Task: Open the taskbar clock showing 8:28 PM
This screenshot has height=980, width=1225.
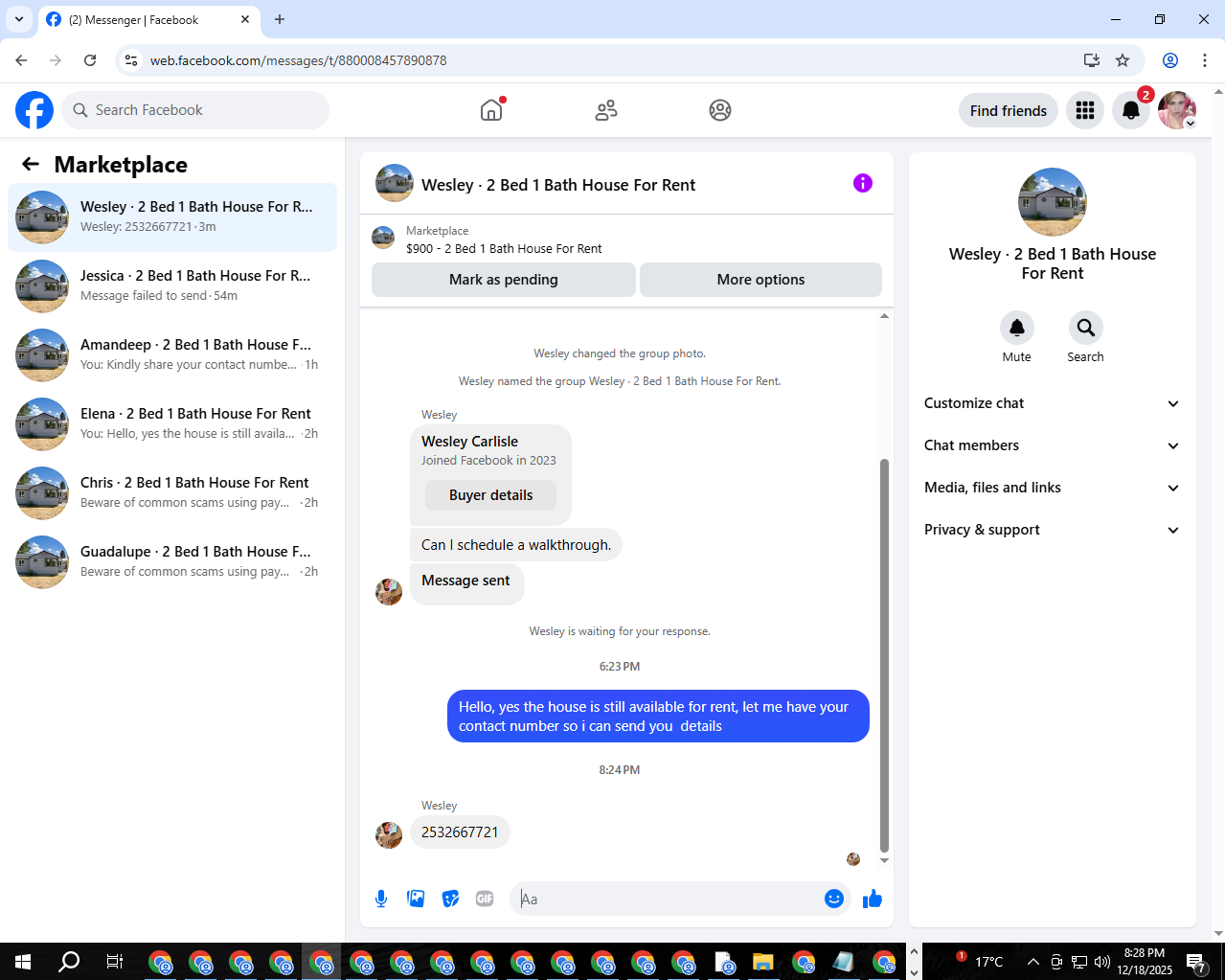Action: [1145, 962]
